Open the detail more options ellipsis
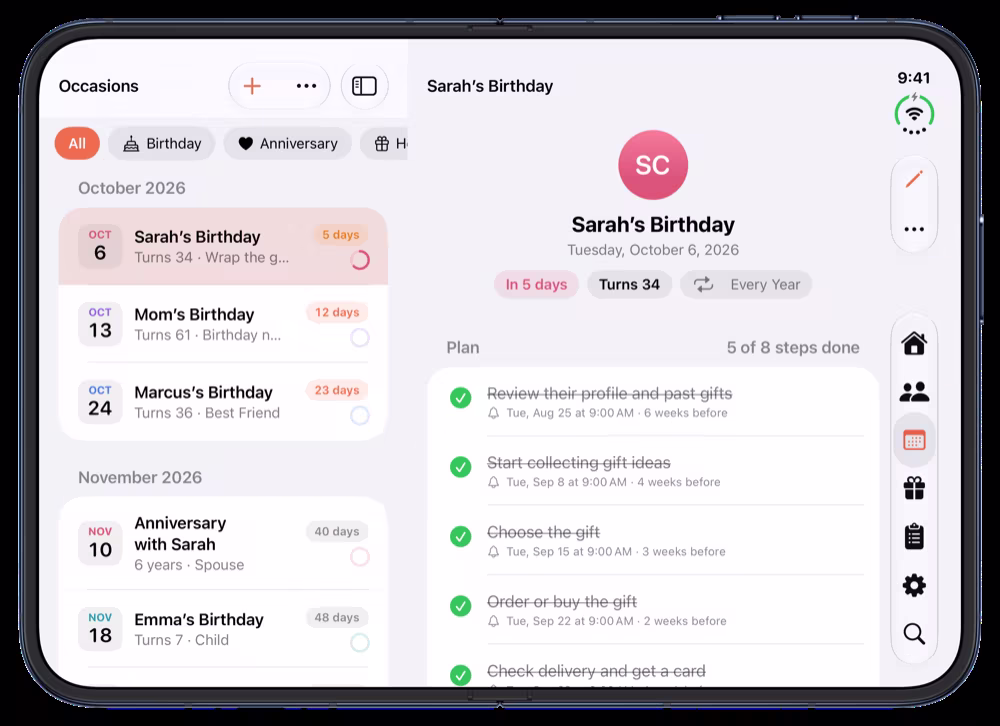The width and height of the screenshot is (1000, 726). tap(914, 230)
